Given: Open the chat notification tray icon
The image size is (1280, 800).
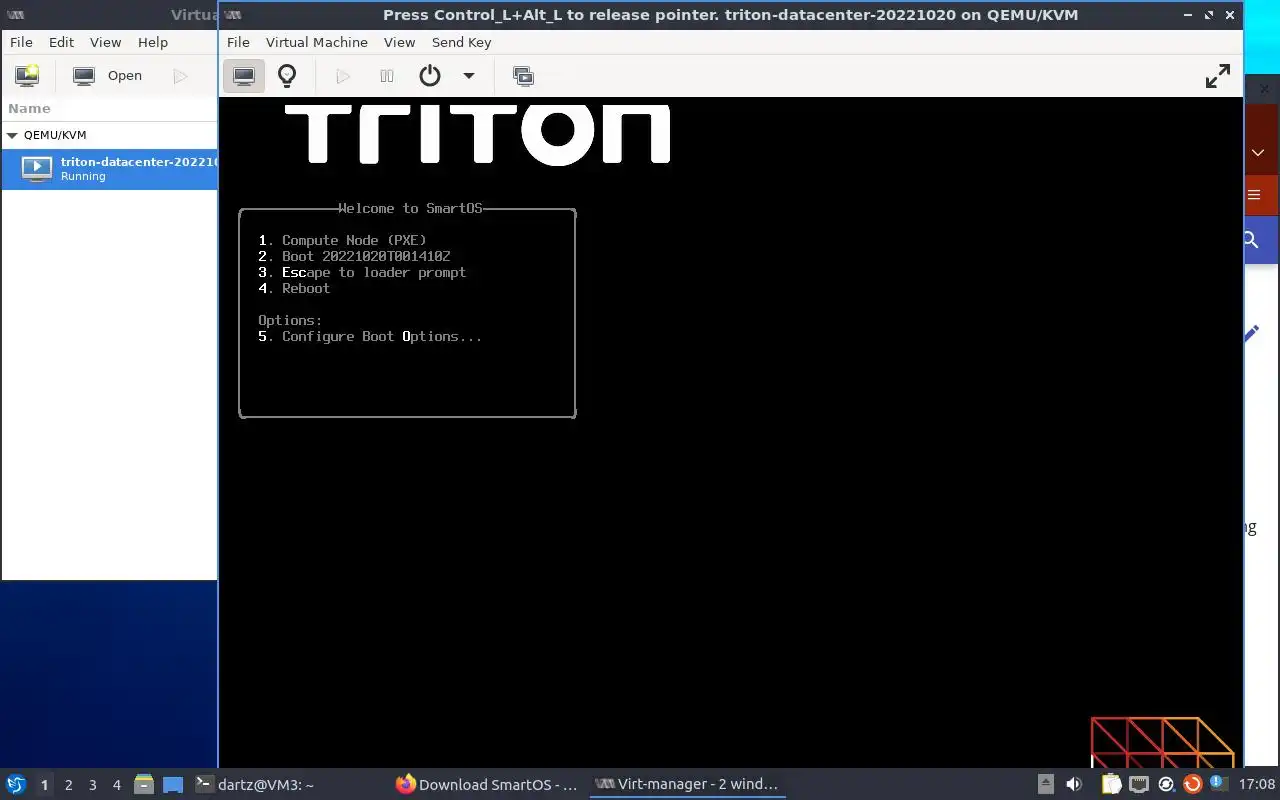Looking at the screenshot, I should pyautogui.click(x=1219, y=784).
